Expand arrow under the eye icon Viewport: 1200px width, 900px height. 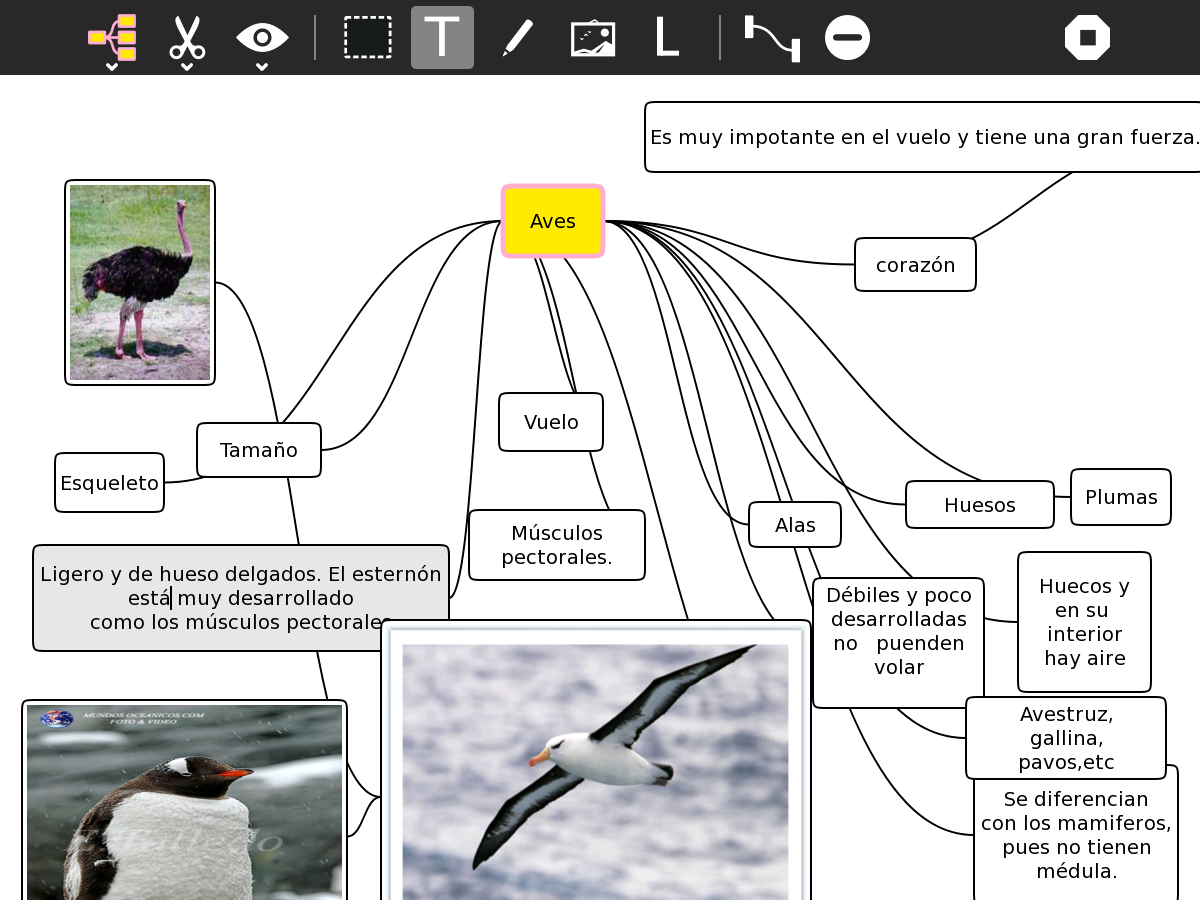pos(262,67)
